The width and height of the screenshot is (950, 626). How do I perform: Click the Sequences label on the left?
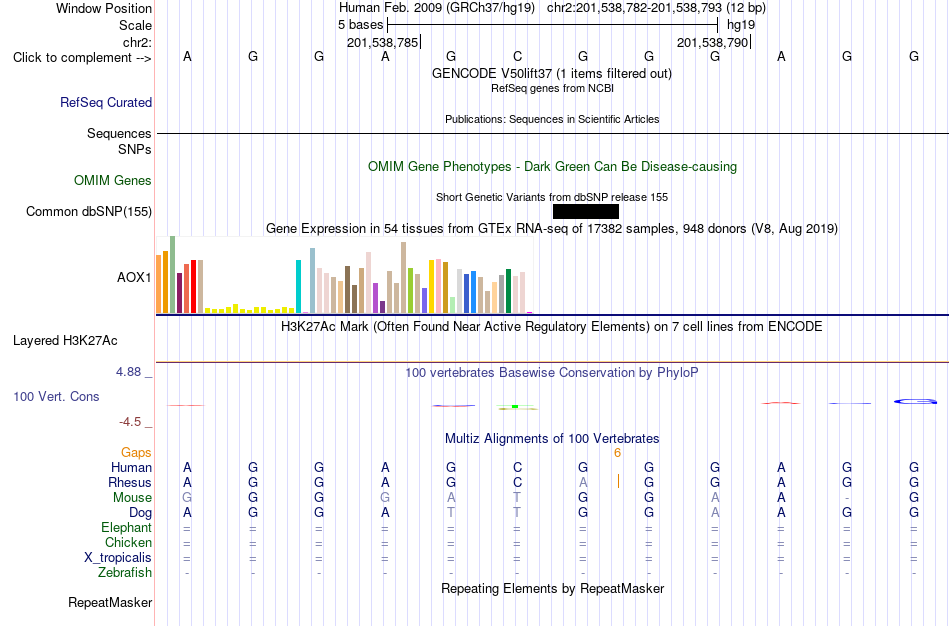pyautogui.click(x=119, y=133)
